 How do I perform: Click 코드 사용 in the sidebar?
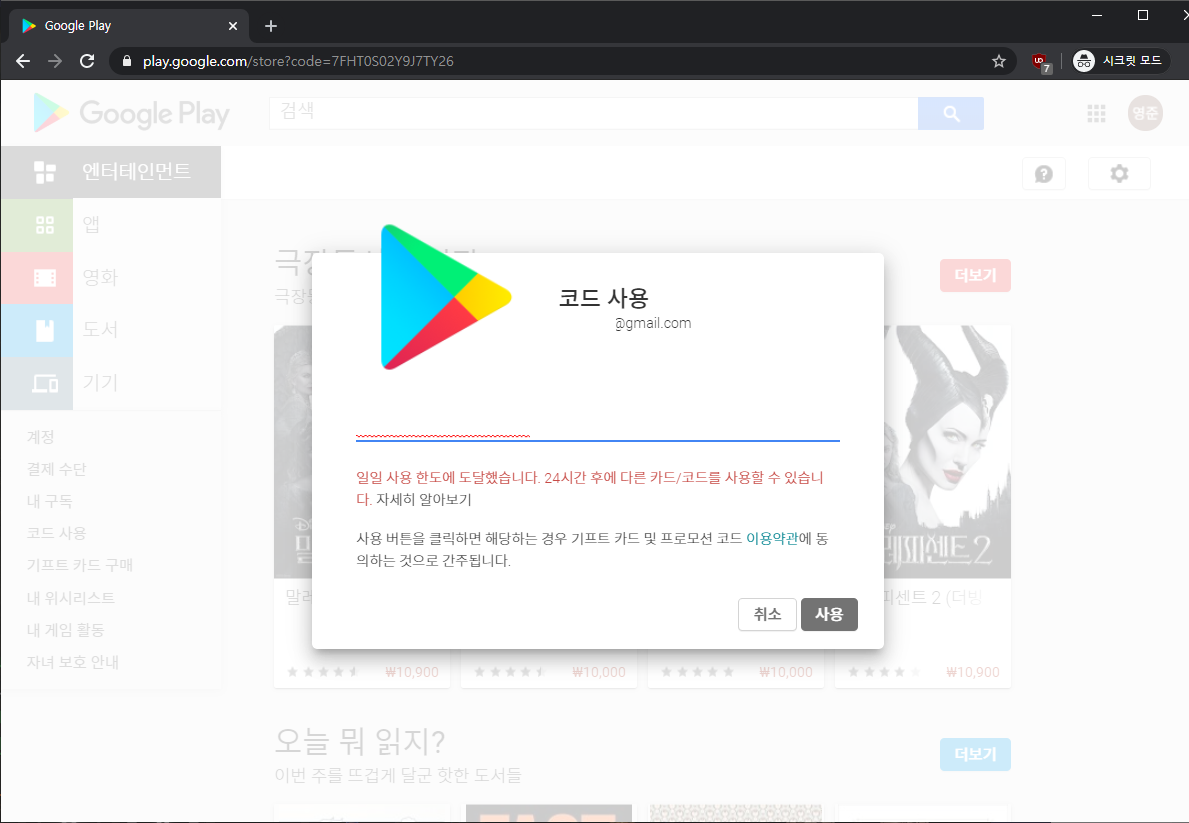point(57,533)
